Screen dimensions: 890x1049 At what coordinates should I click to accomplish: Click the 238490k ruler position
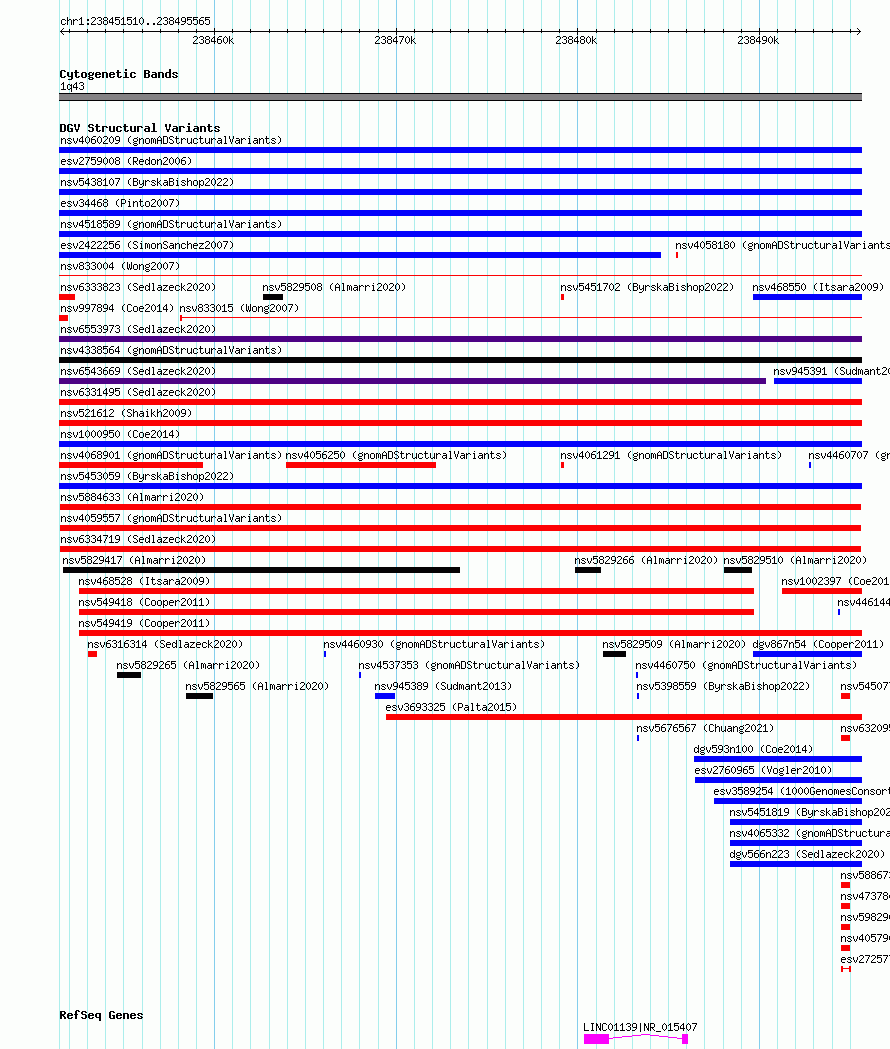(758, 40)
